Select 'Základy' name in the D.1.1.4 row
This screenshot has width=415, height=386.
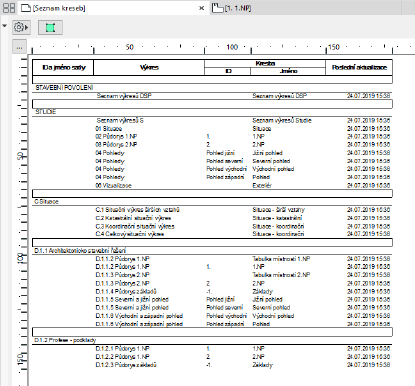(262, 291)
